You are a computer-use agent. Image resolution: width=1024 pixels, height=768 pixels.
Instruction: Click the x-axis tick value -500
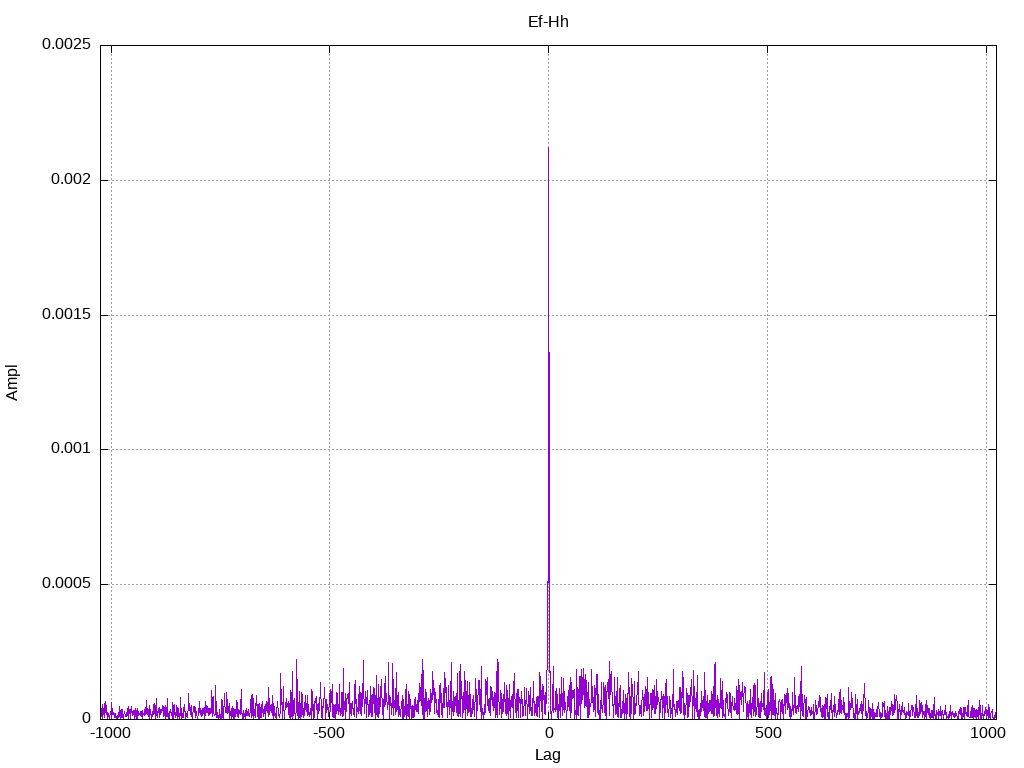click(x=328, y=733)
